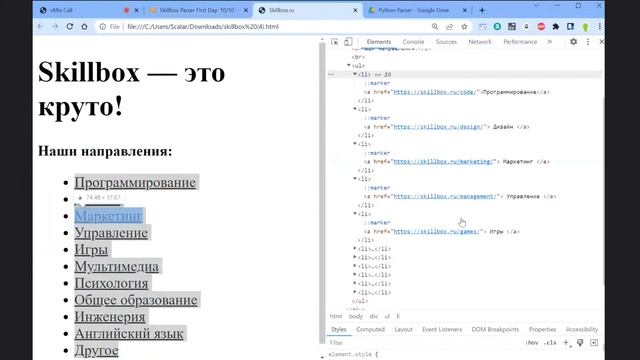Image resolution: width=640 pixels, height=360 pixels.
Task: Open the Performance panel tab
Action: (520, 42)
